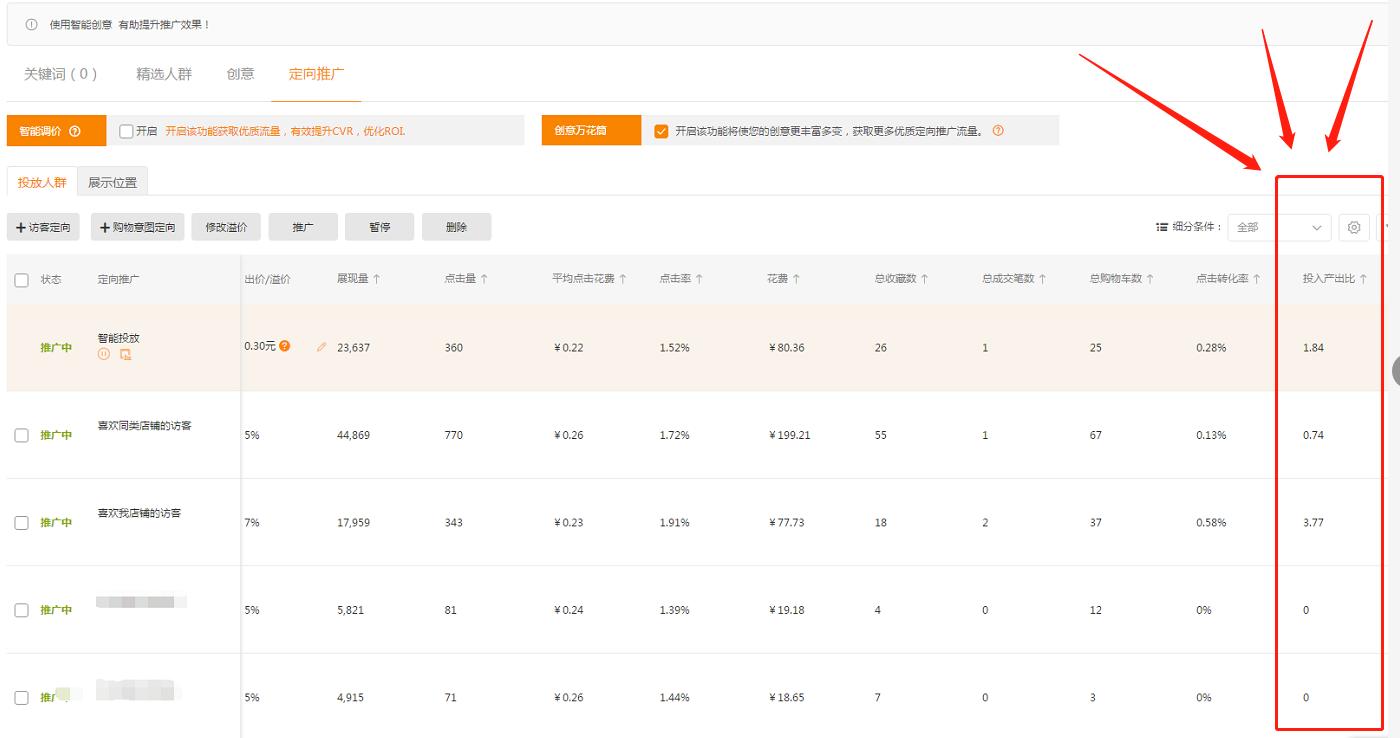Switch to the 创意 tab
Image resolution: width=1400 pixels, height=738 pixels.
(x=240, y=74)
